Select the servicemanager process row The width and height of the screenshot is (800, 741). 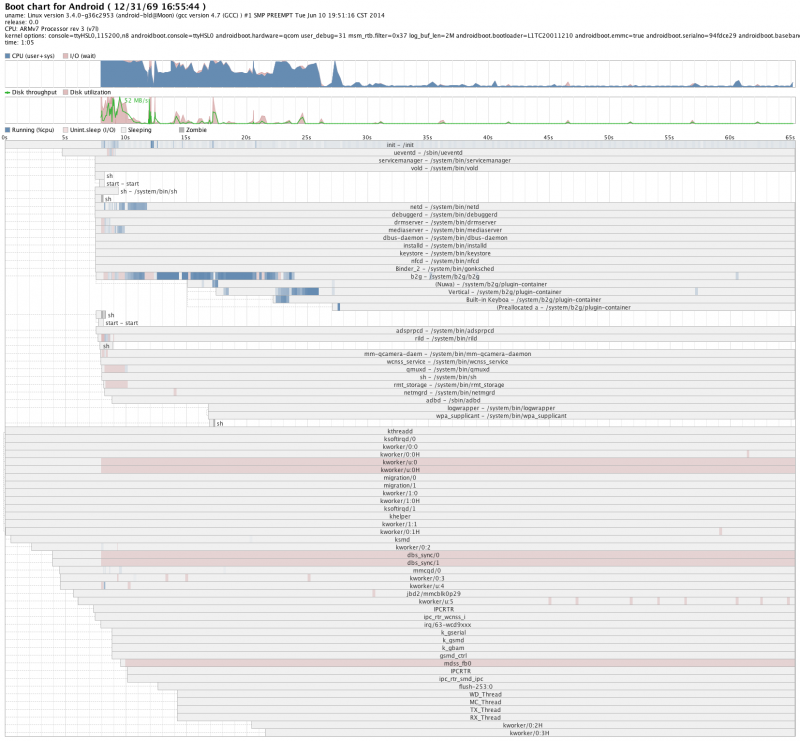(445, 160)
